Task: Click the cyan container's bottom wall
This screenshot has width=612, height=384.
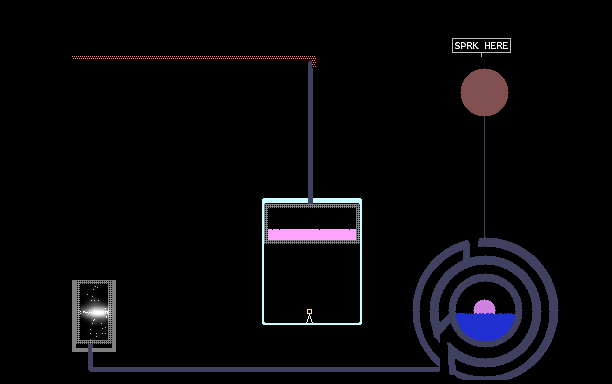Action: [x=312, y=324]
